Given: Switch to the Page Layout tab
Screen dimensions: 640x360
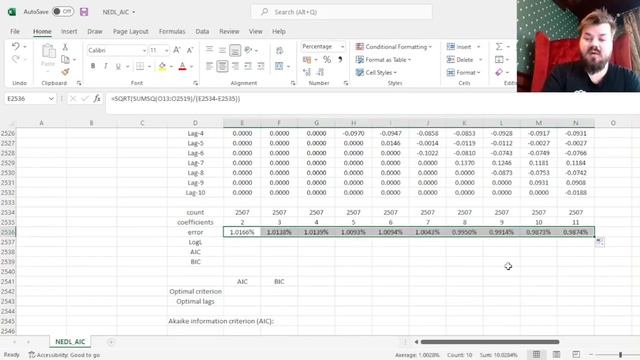Looking at the screenshot, I should click(x=131, y=31).
